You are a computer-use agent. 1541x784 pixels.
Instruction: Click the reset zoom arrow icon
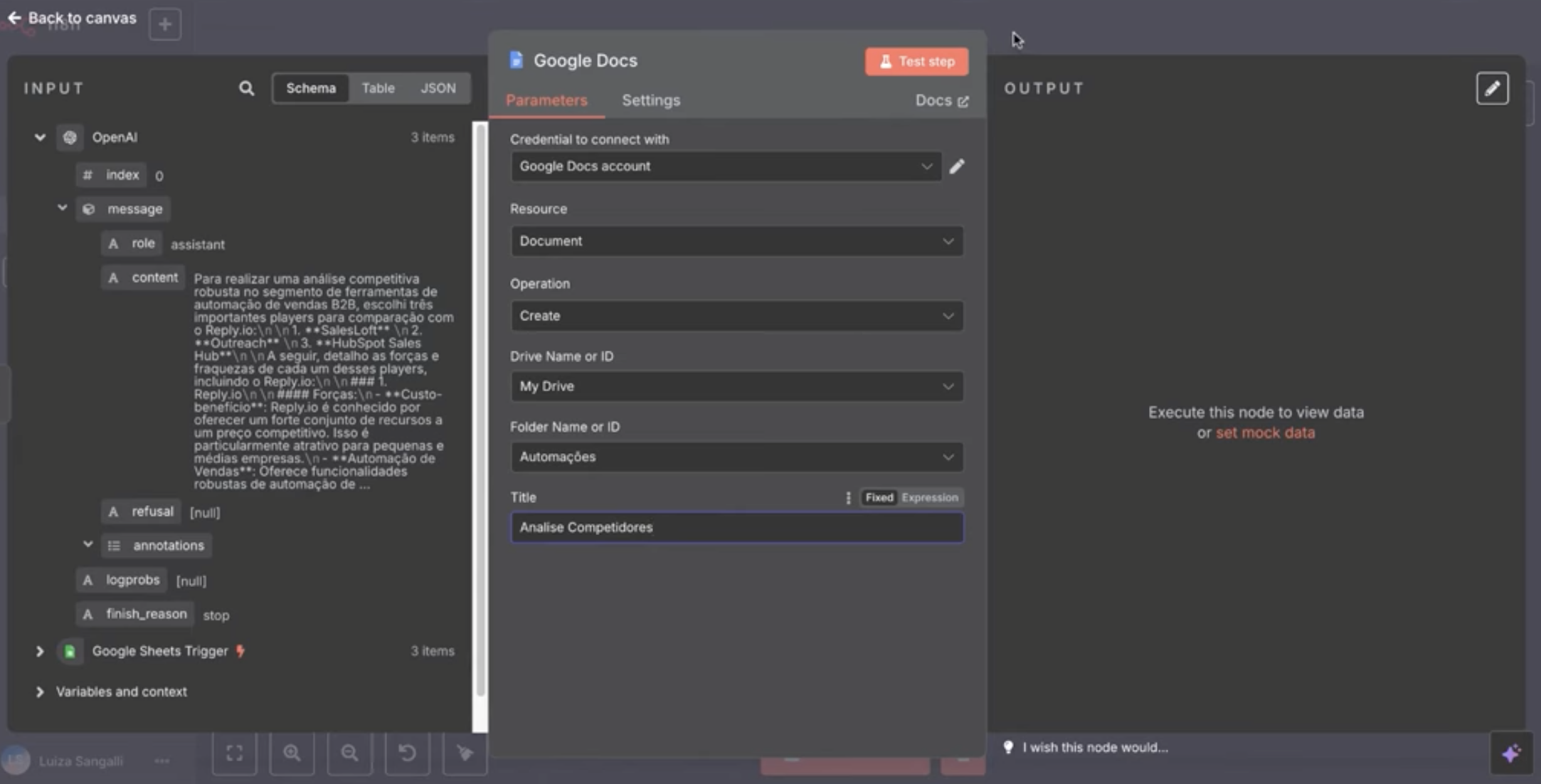[407, 753]
